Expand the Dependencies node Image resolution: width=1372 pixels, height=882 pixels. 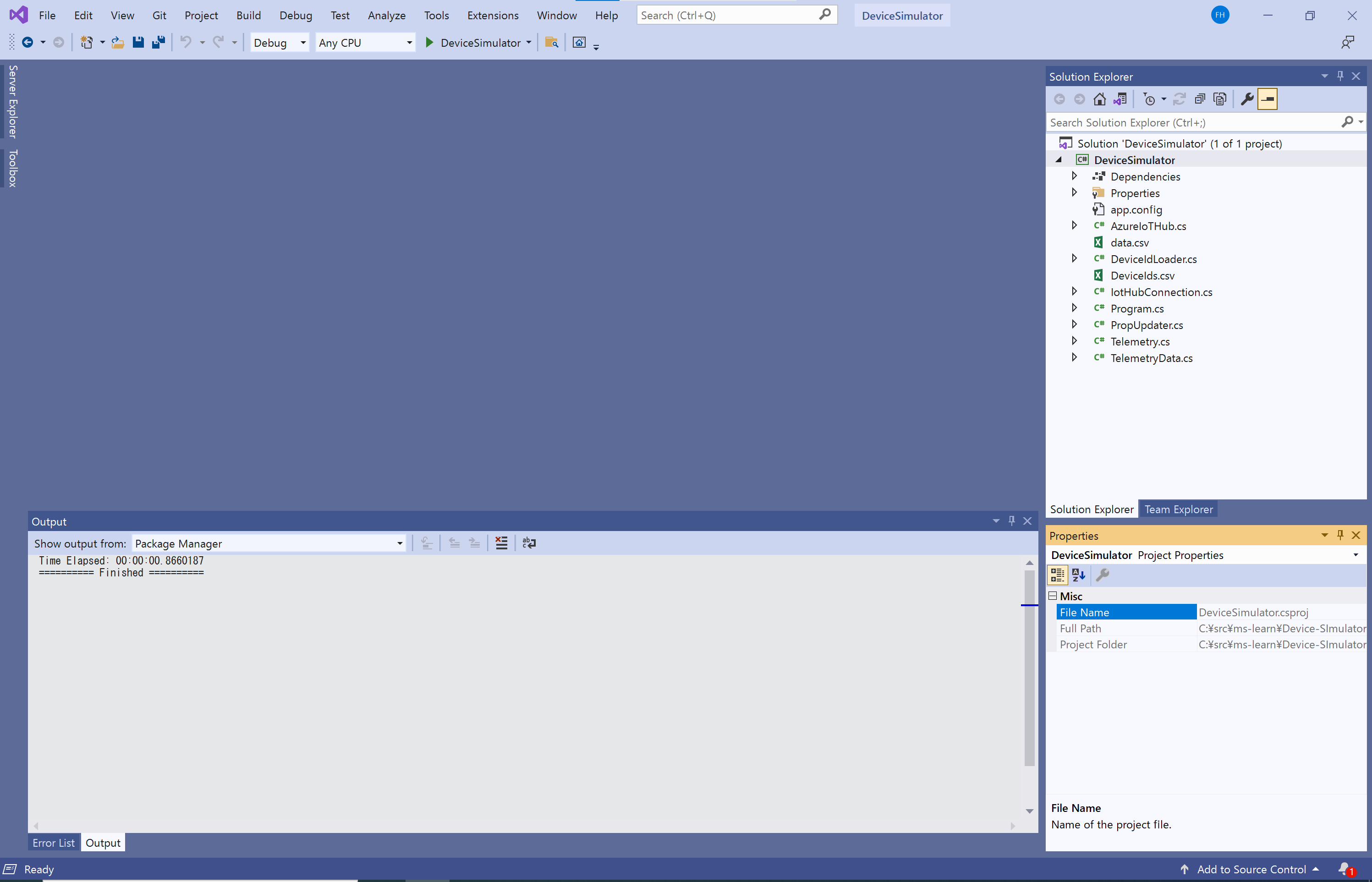(x=1074, y=176)
